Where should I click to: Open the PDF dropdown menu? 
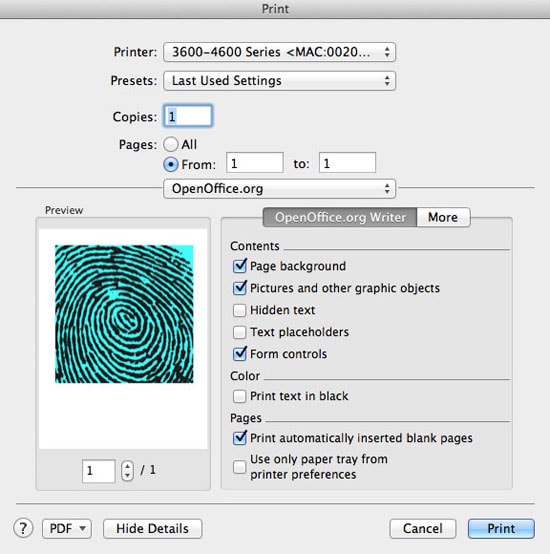67,529
